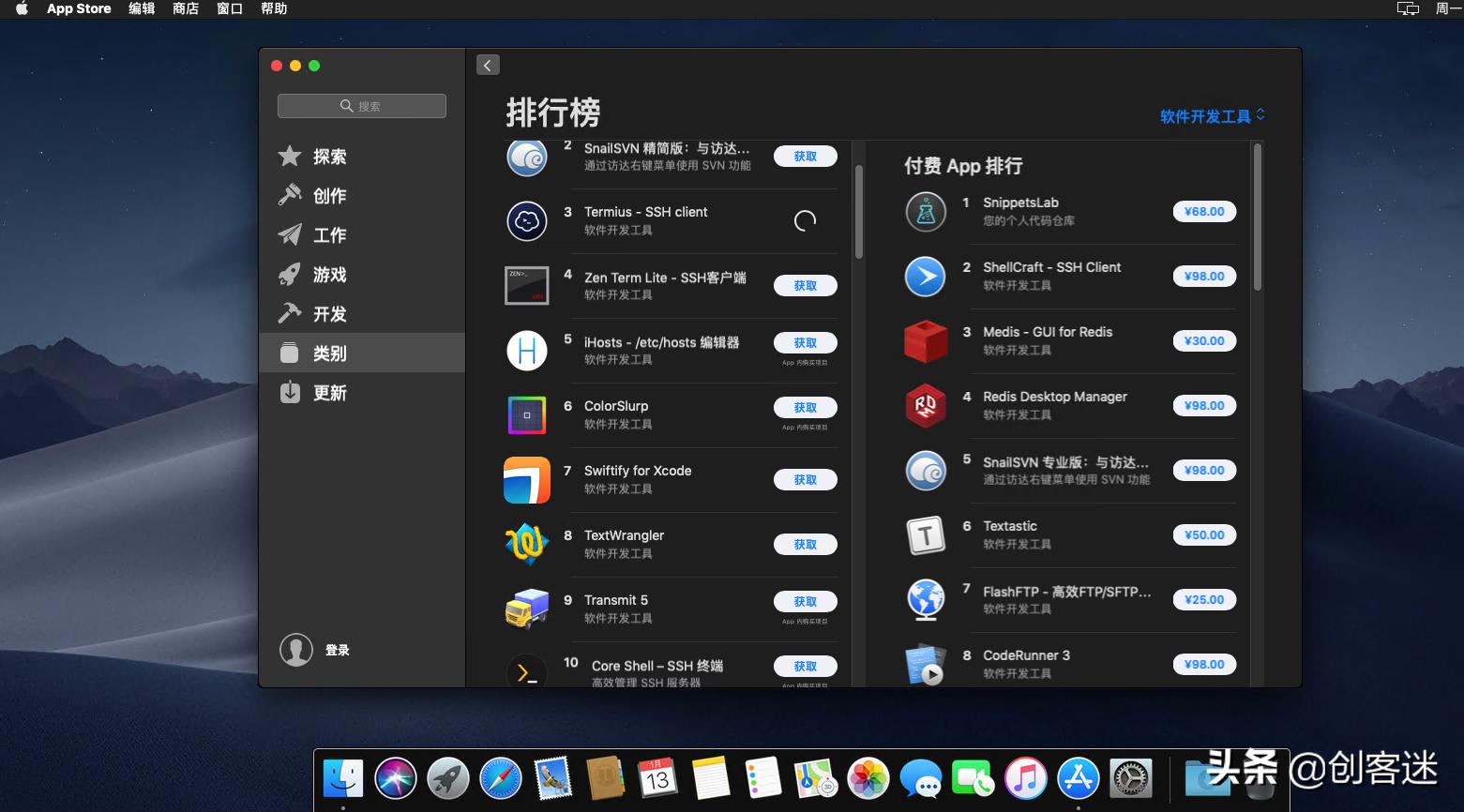Click the SnippetsLab app icon

(925, 211)
